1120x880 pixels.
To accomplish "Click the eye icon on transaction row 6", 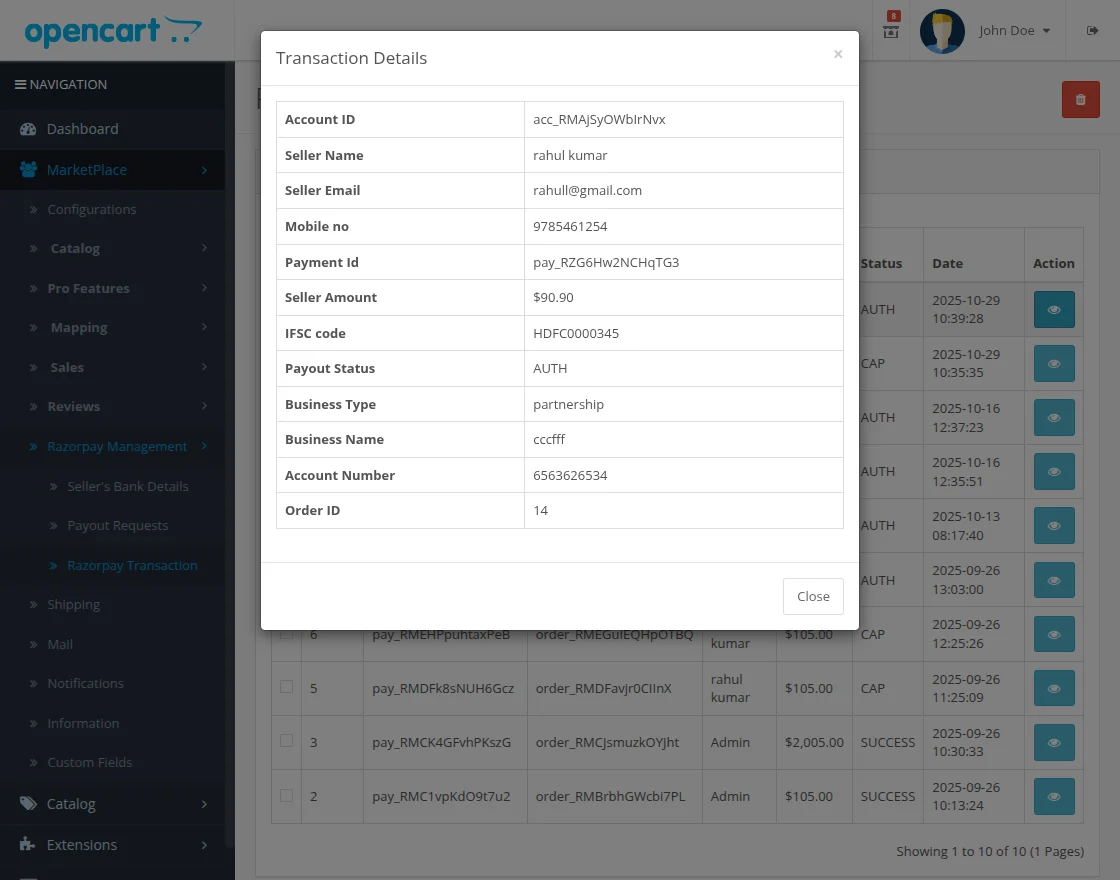I will coord(1053,634).
